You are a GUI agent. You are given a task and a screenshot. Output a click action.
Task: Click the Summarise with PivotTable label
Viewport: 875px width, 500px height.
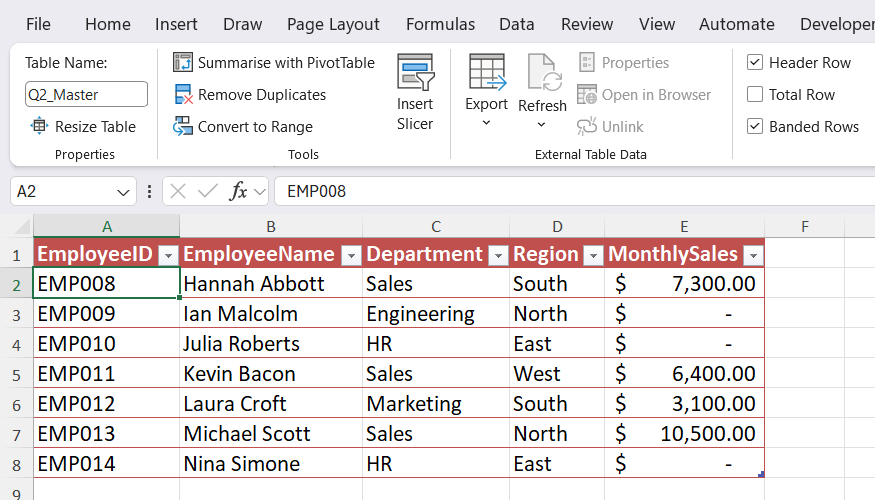(286, 62)
